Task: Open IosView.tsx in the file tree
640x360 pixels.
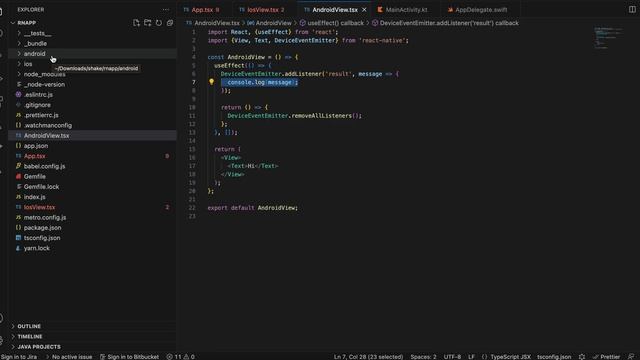Action: click(x=39, y=207)
